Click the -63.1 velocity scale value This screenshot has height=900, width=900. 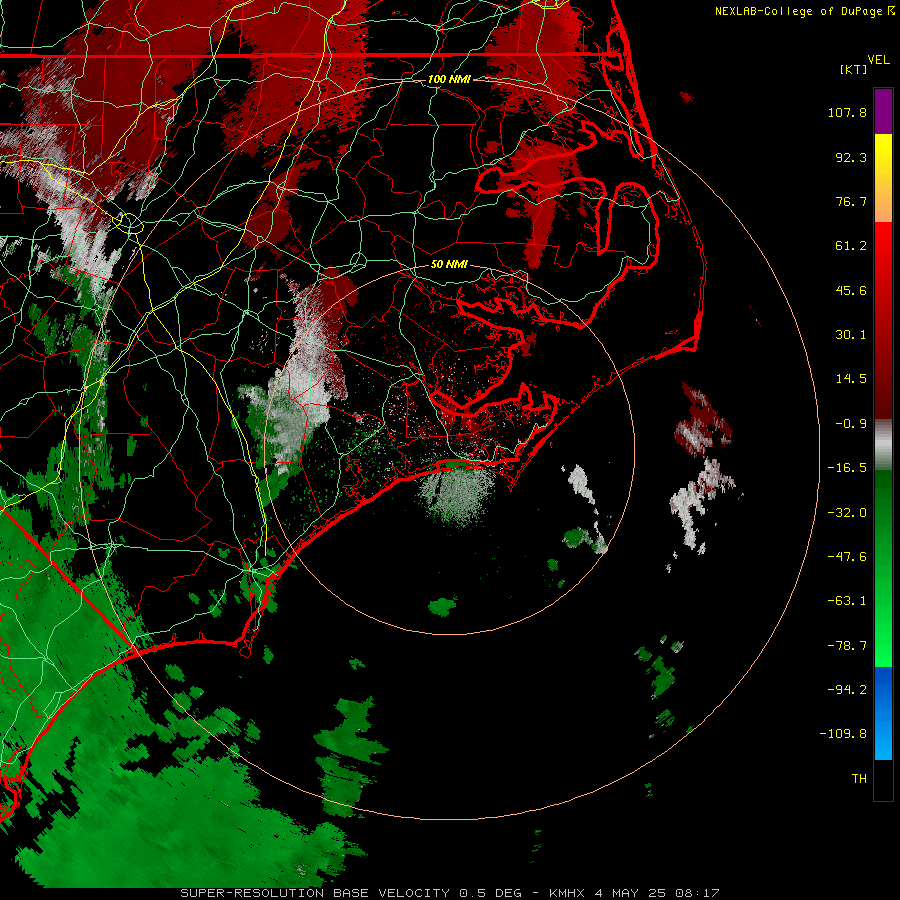[847, 601]
